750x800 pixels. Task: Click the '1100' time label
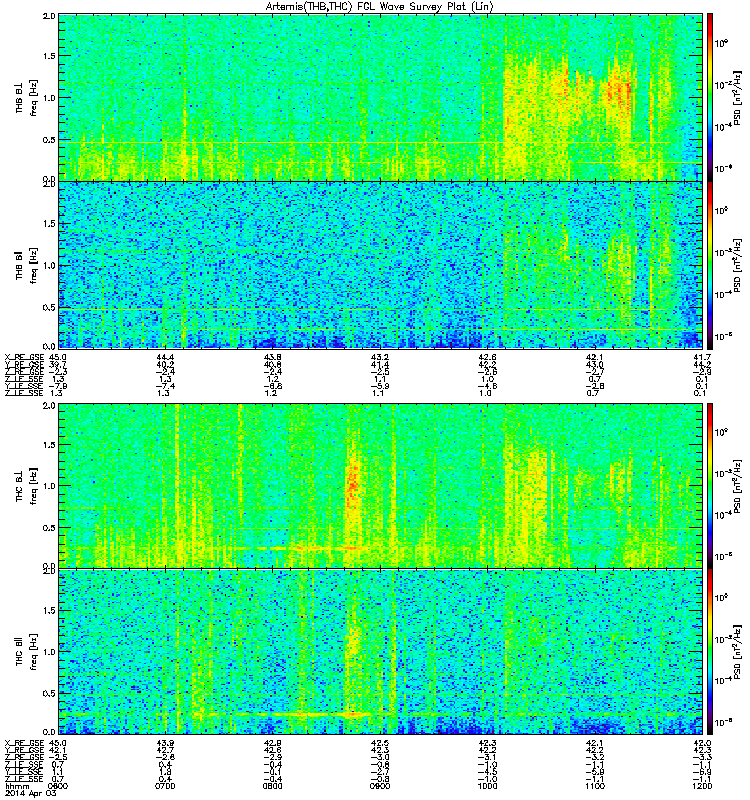pyautogui.click(x=595, y=786)
